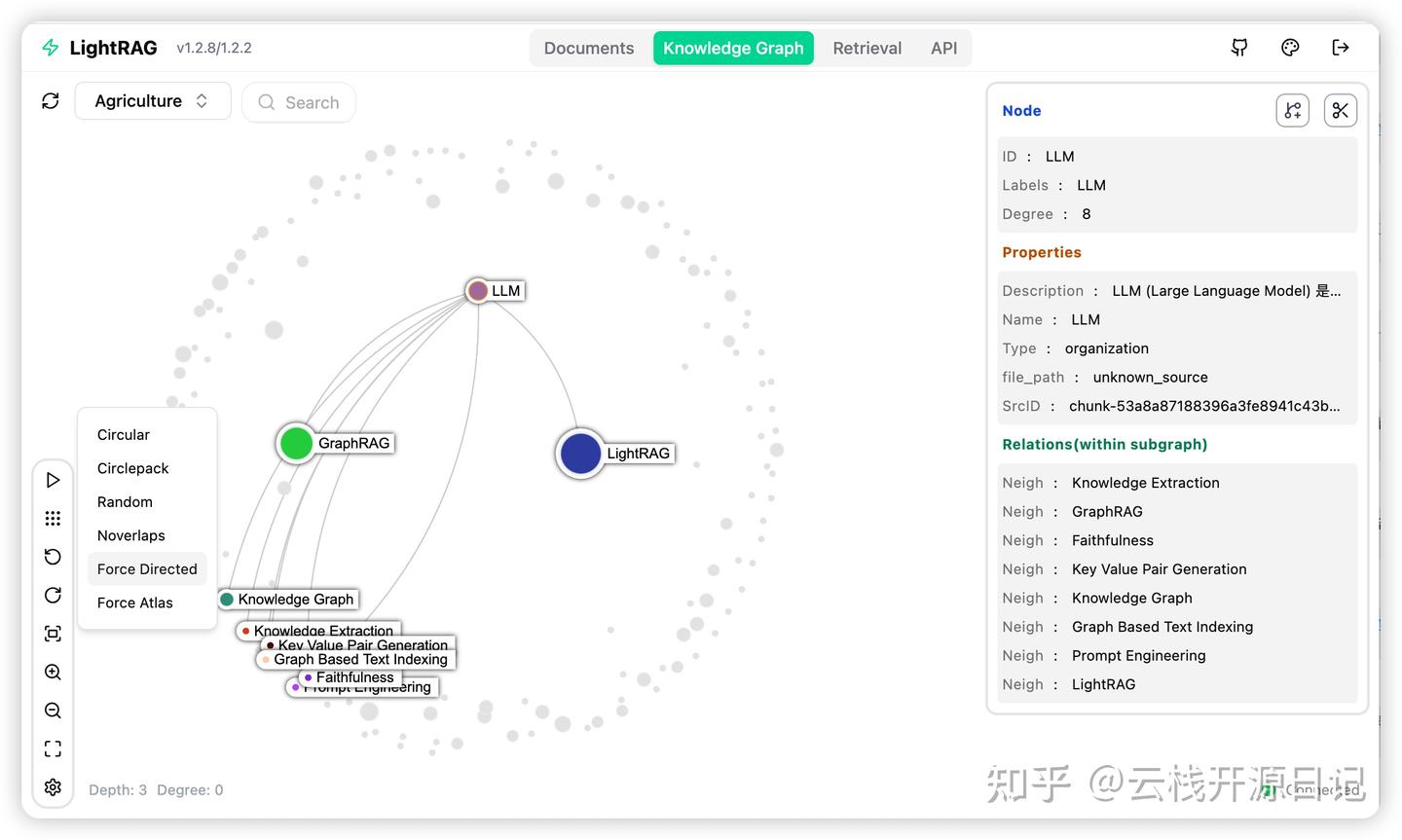Screen dimensions: 1402x840
Task: Select Circlepack layout option
Action: tap(132, 468)
